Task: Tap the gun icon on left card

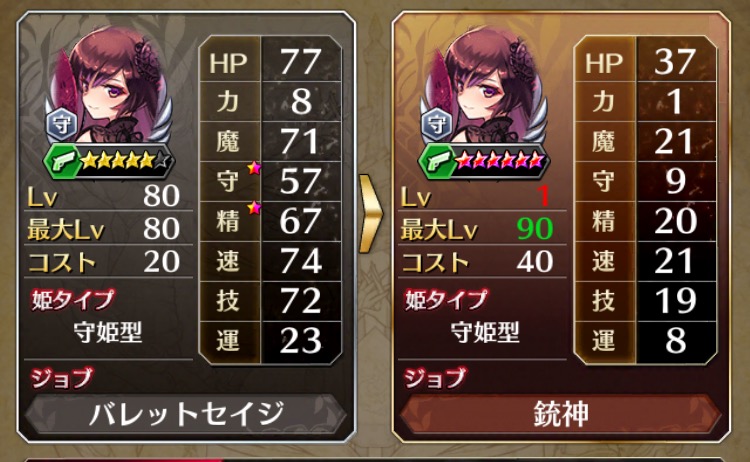Action: tap(61, 161)
